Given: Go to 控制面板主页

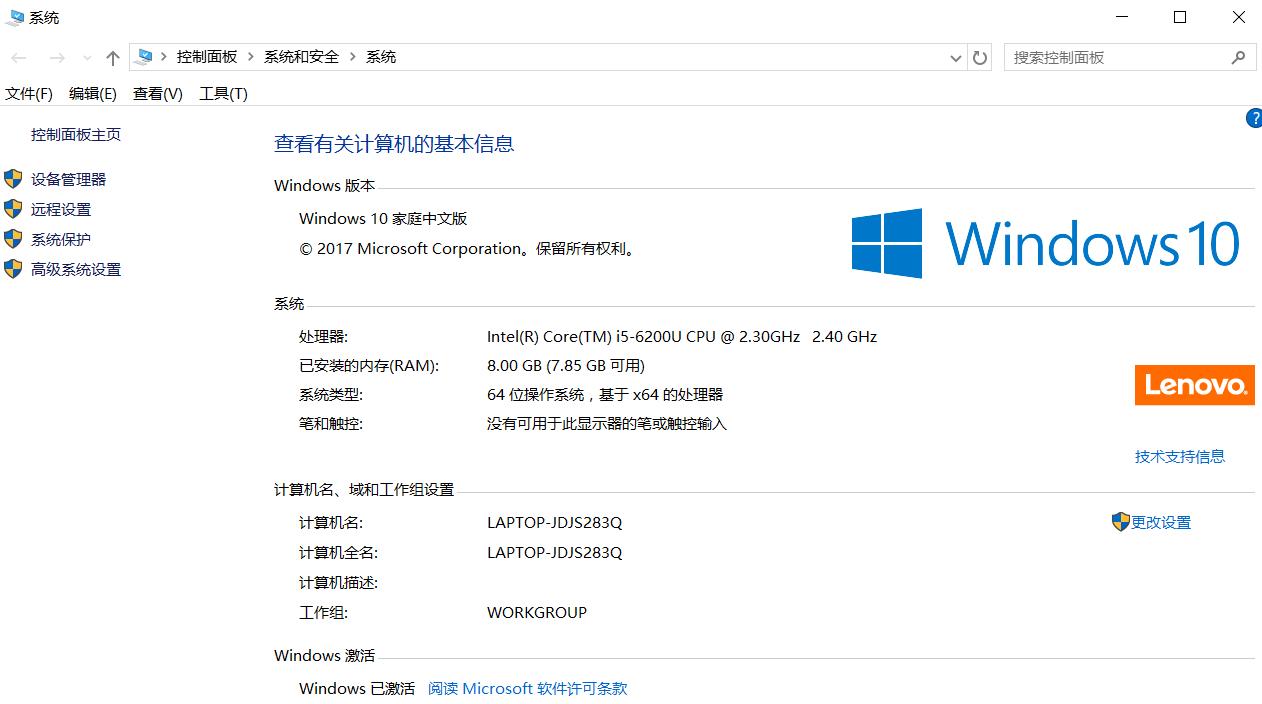Looking at the screenshot, I should (78, 133).
